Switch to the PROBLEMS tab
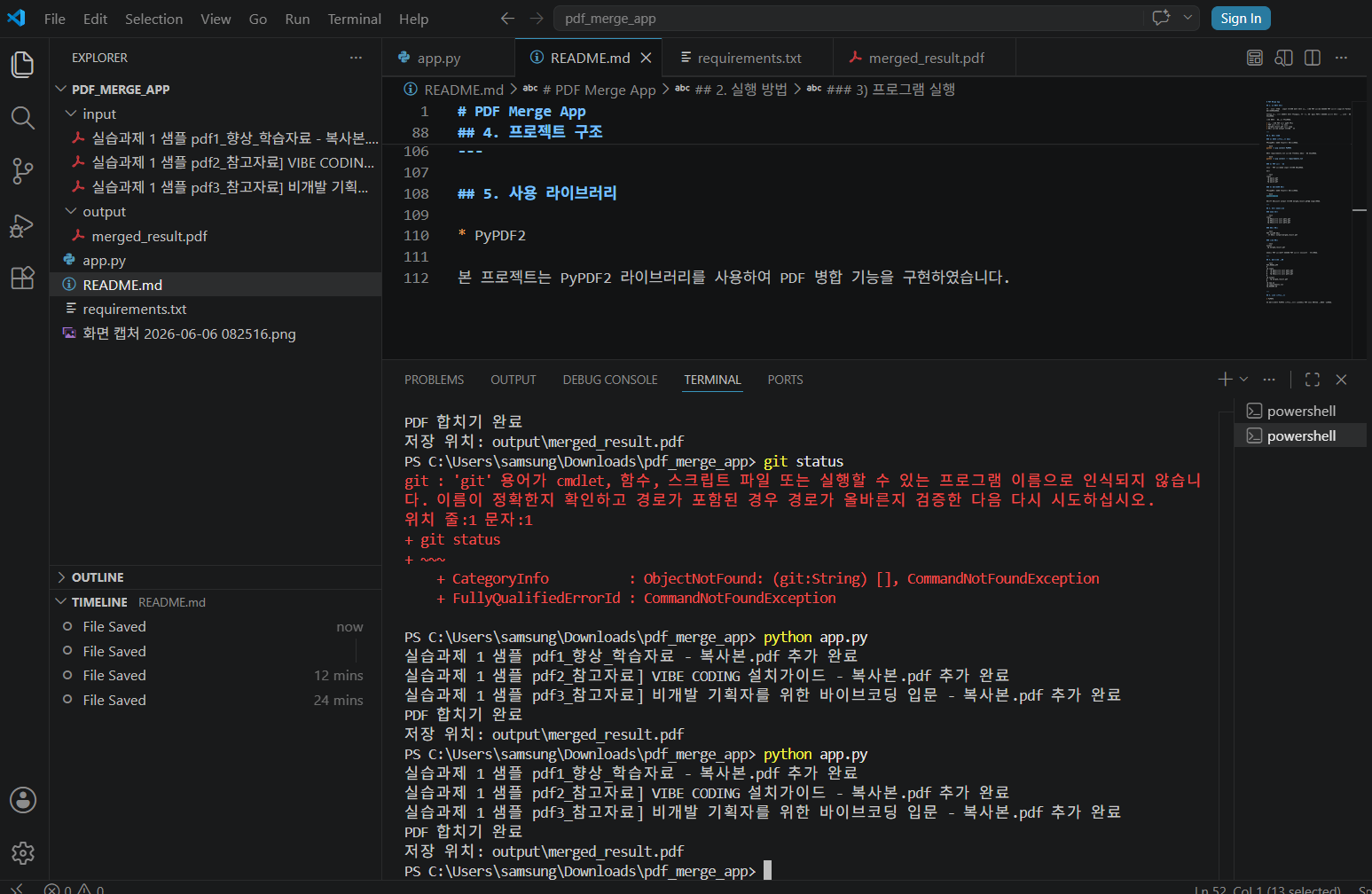 434,380
